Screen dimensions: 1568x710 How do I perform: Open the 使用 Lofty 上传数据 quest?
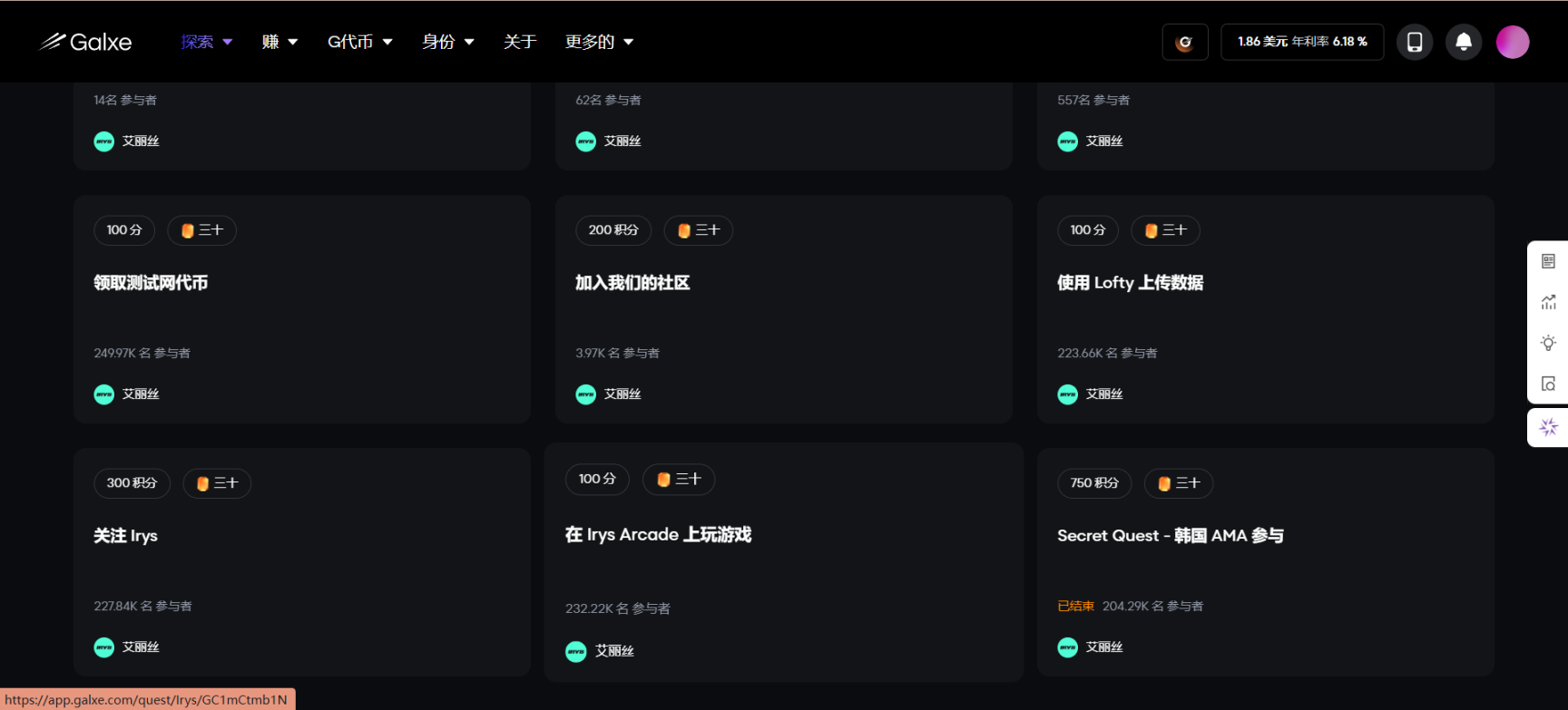[1130, 283]
